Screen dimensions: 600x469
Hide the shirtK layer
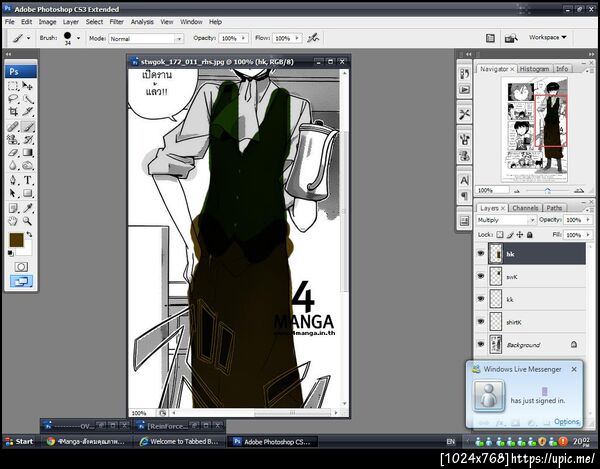tap(481, 321)
